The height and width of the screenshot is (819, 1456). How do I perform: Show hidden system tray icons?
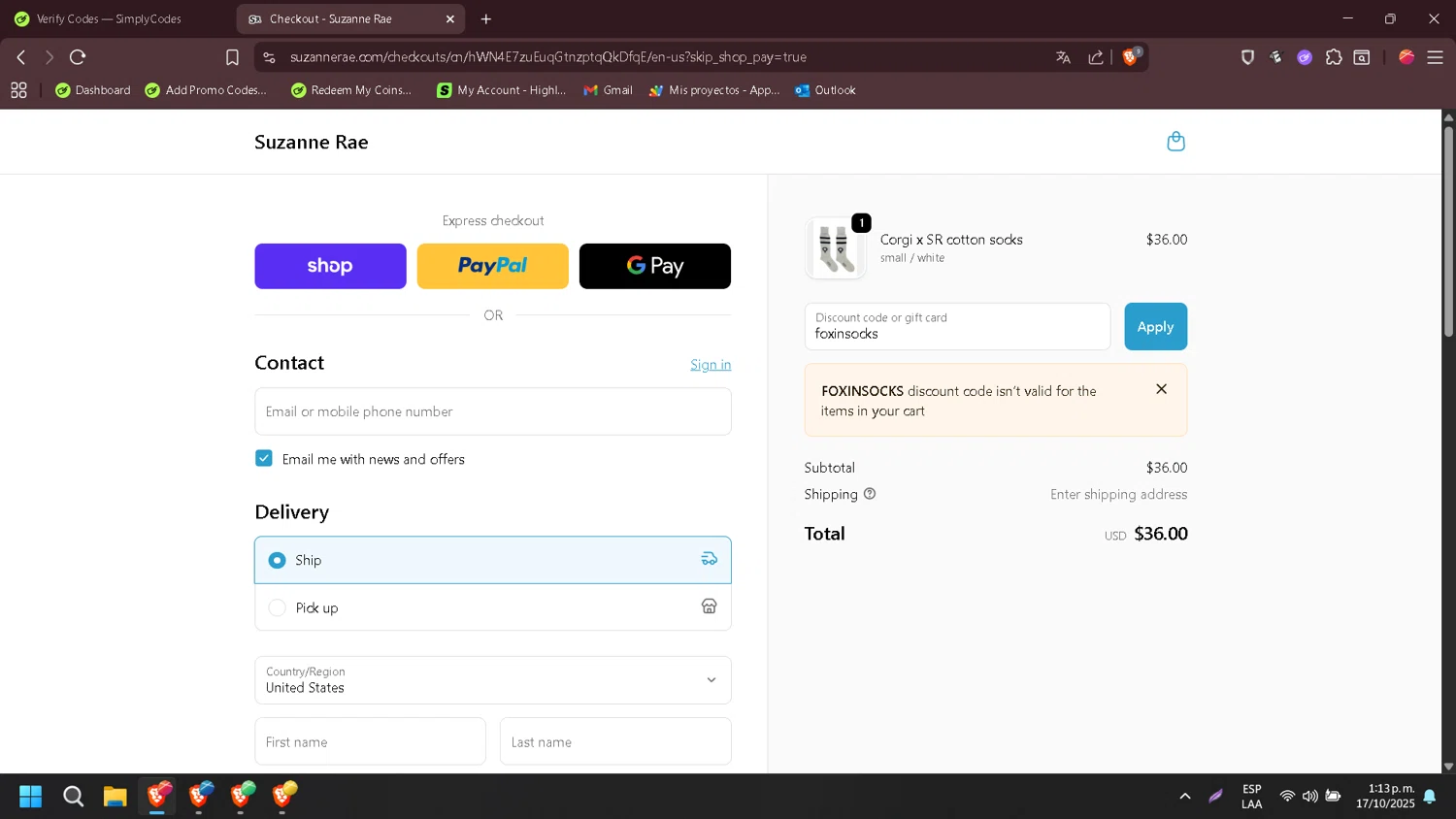click(x=1185, y=797)
